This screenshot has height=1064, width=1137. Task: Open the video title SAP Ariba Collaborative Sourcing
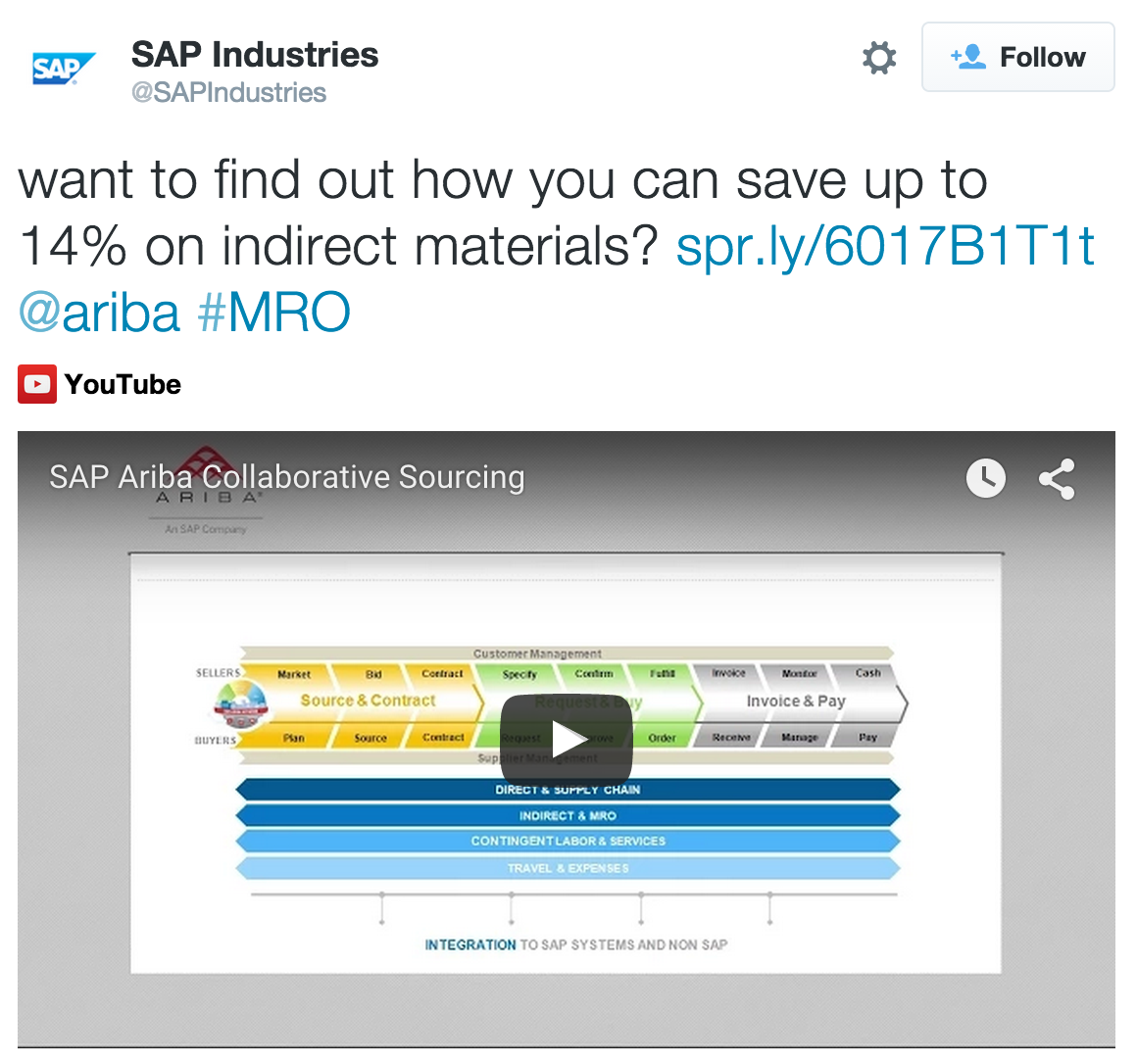pyautogui.click(x=287, y=477)
